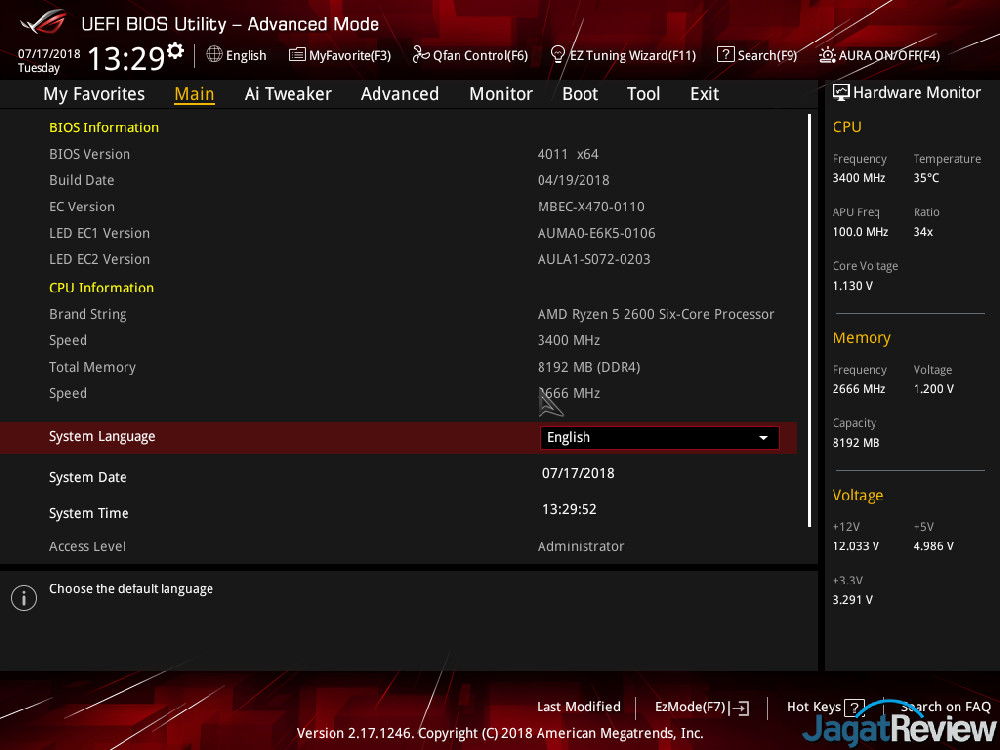
Task: Launch EZ Tuning Wizard bulb icon
Action: [558, 55]
